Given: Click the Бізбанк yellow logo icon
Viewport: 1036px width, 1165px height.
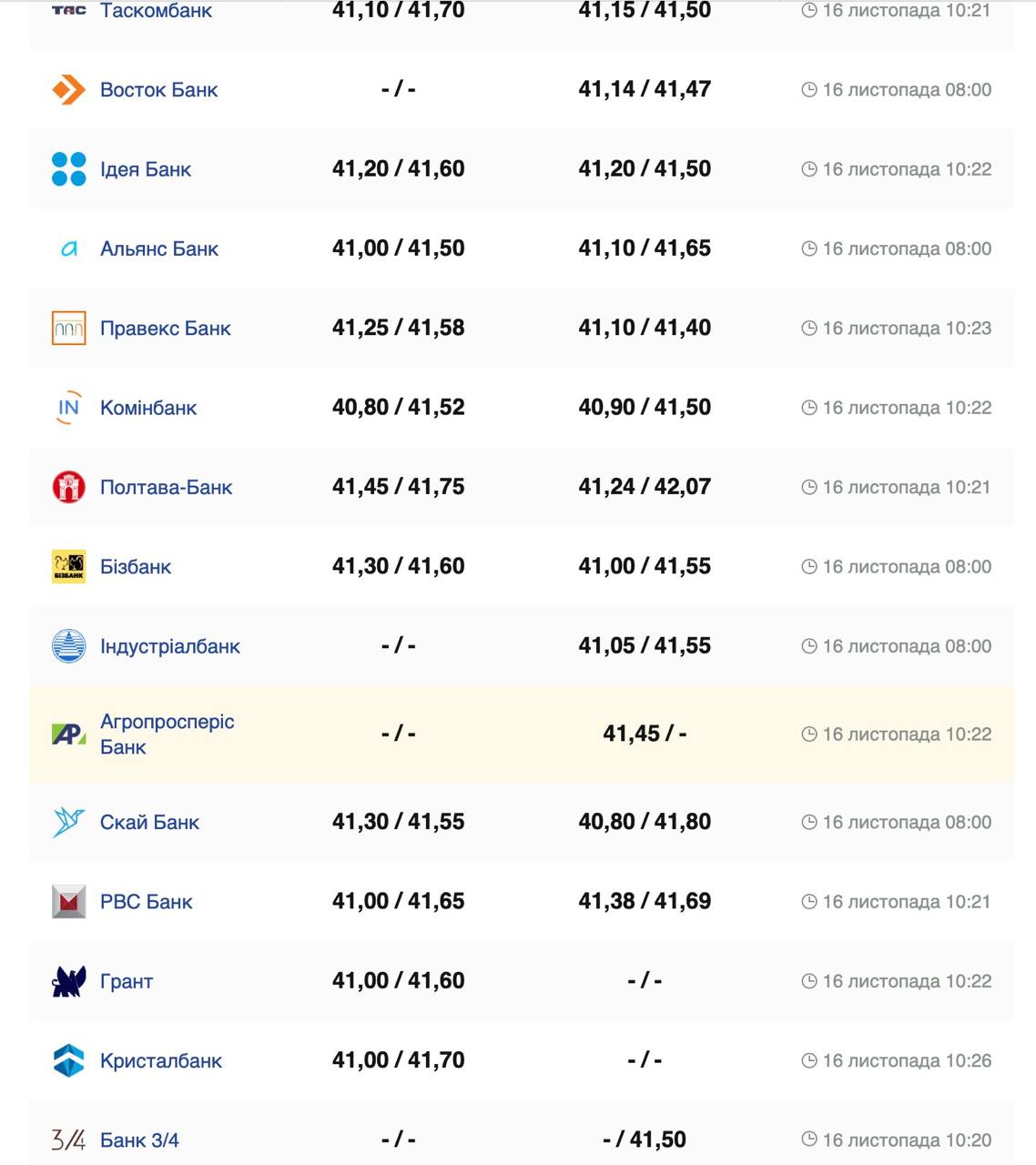Looking at the screenshot, I should (x=68, y=567).
